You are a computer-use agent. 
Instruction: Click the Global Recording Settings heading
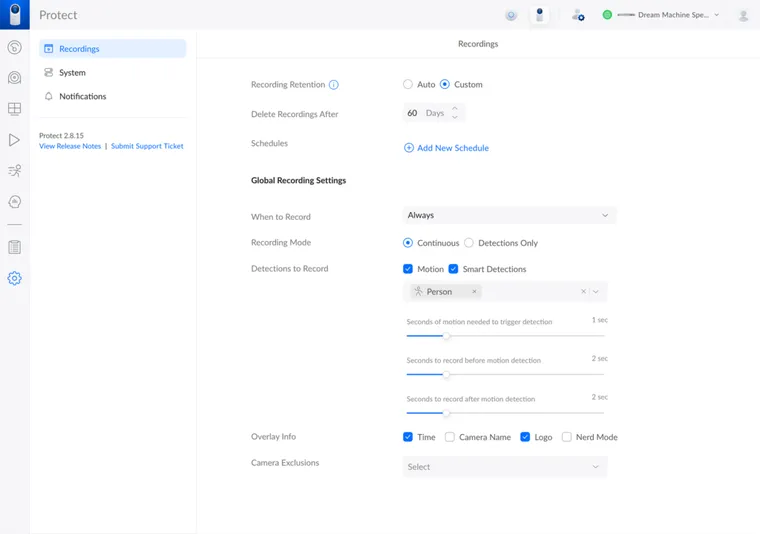299,180
